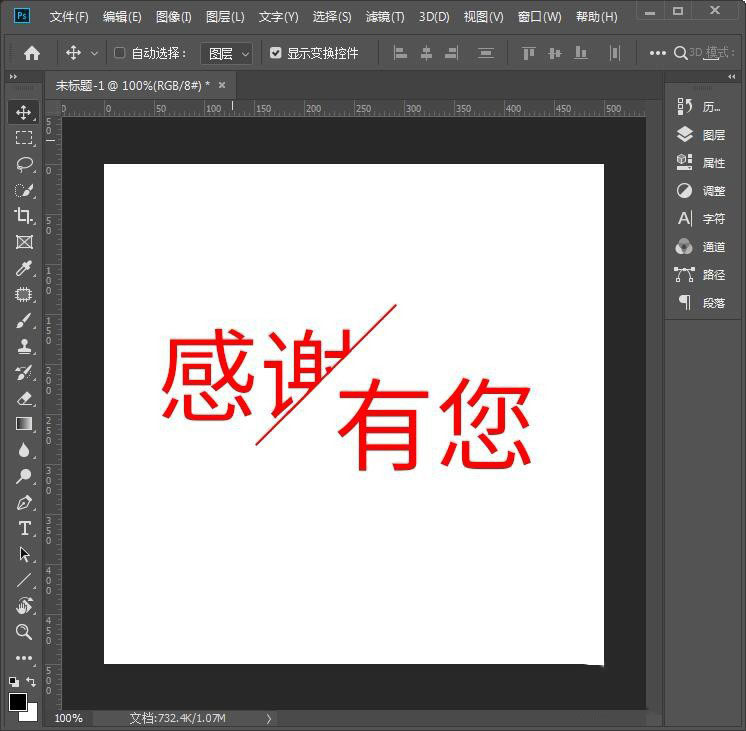Select the Zoom tool
The width and height of the screenshot is (746, 731).
coord(23,632)
